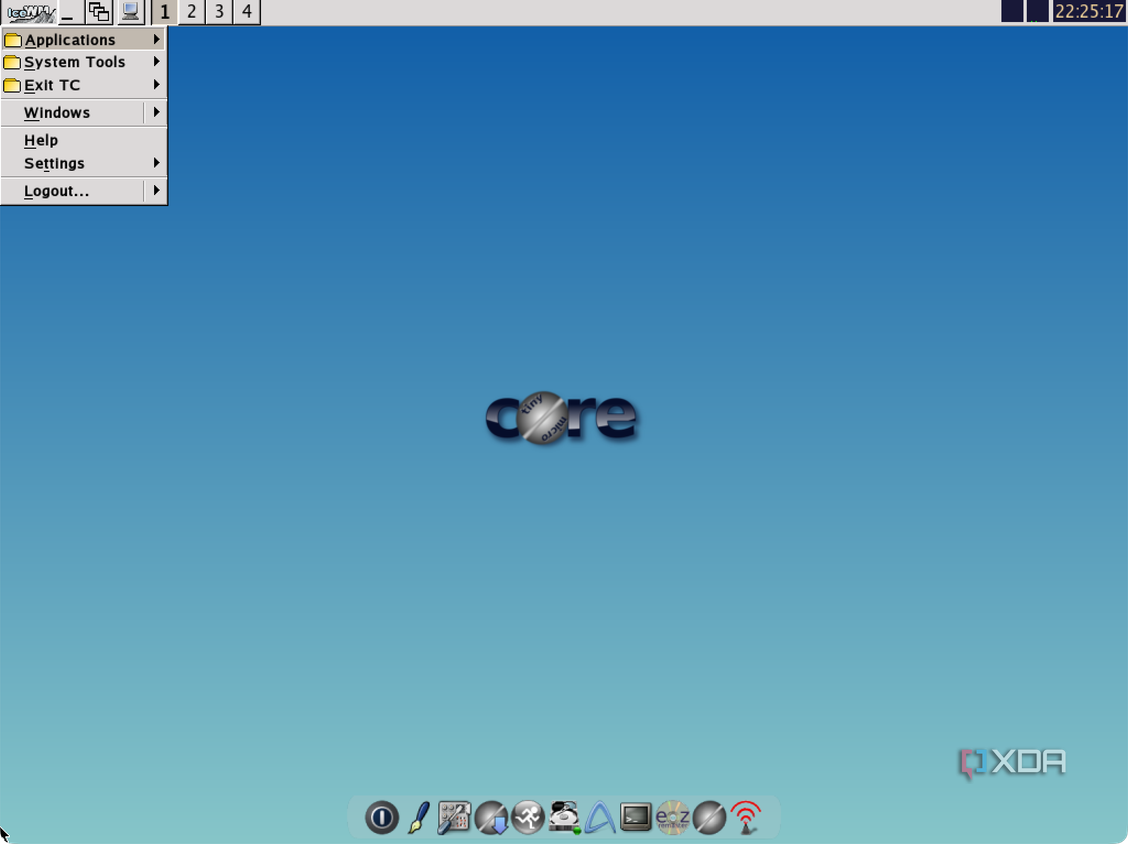
Task: Click the right dark status monitor beside clock
Action: pos(1037,12)
